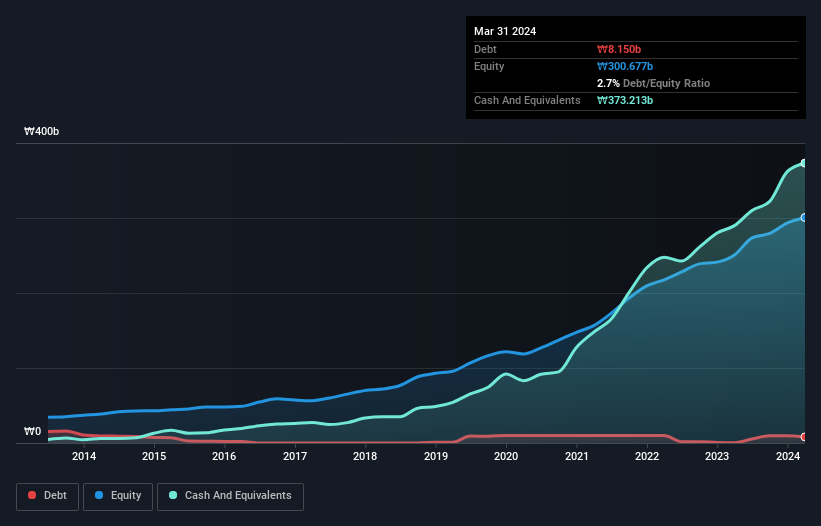Click the ₩373.213b cash value
821x526 pixels.
pos(625,100)
